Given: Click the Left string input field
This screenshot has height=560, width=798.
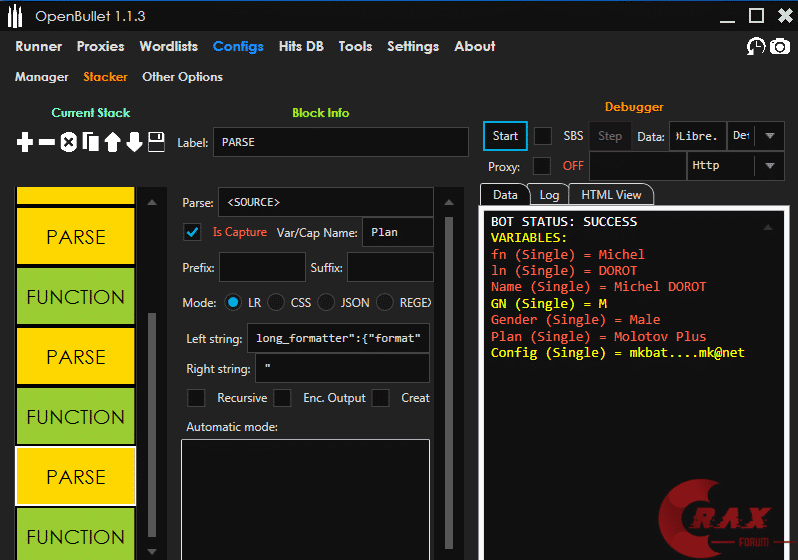Looking at the screenshot, I should point(339,338).
